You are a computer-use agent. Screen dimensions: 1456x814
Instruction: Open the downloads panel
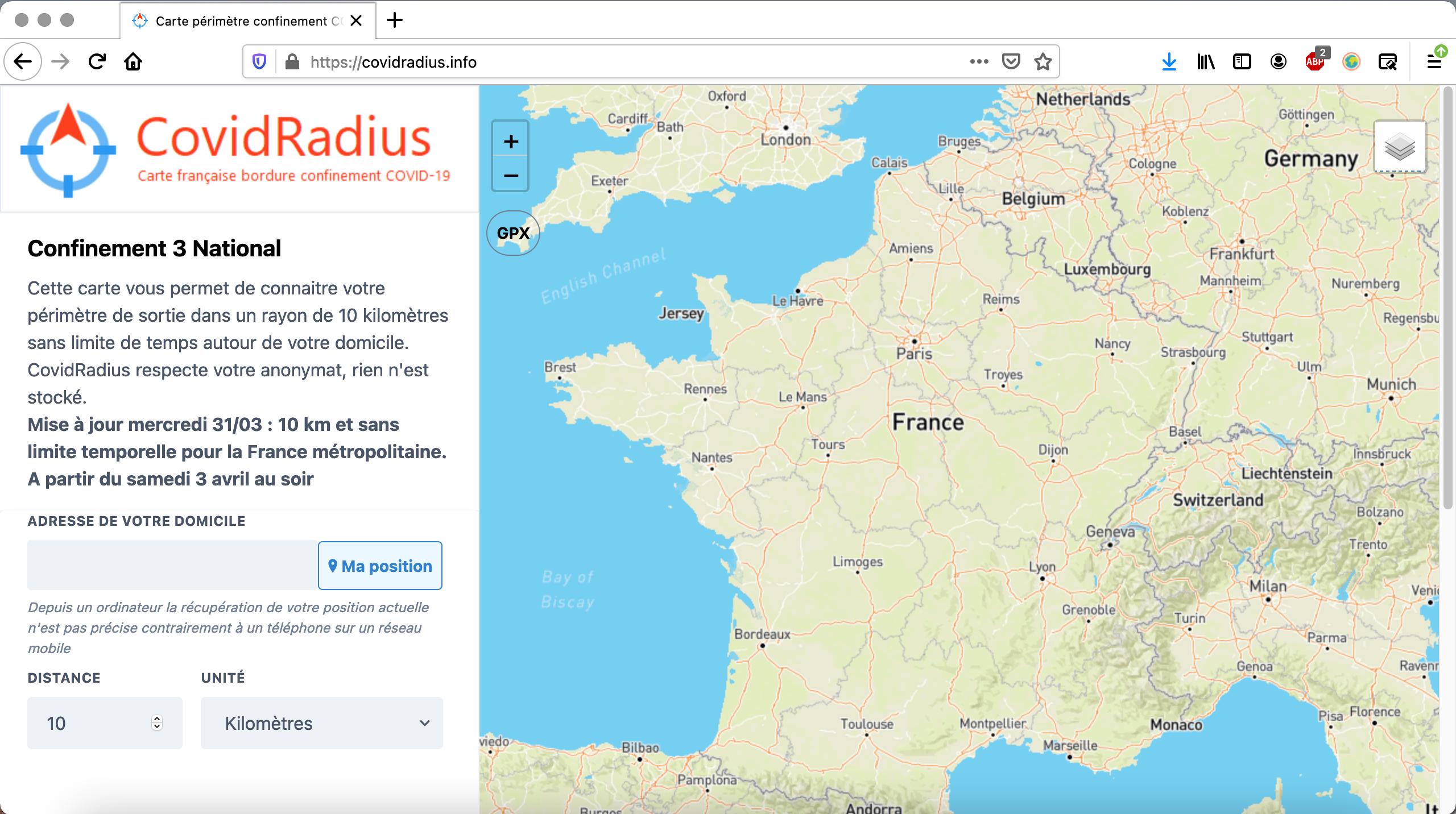point(1169,61)
